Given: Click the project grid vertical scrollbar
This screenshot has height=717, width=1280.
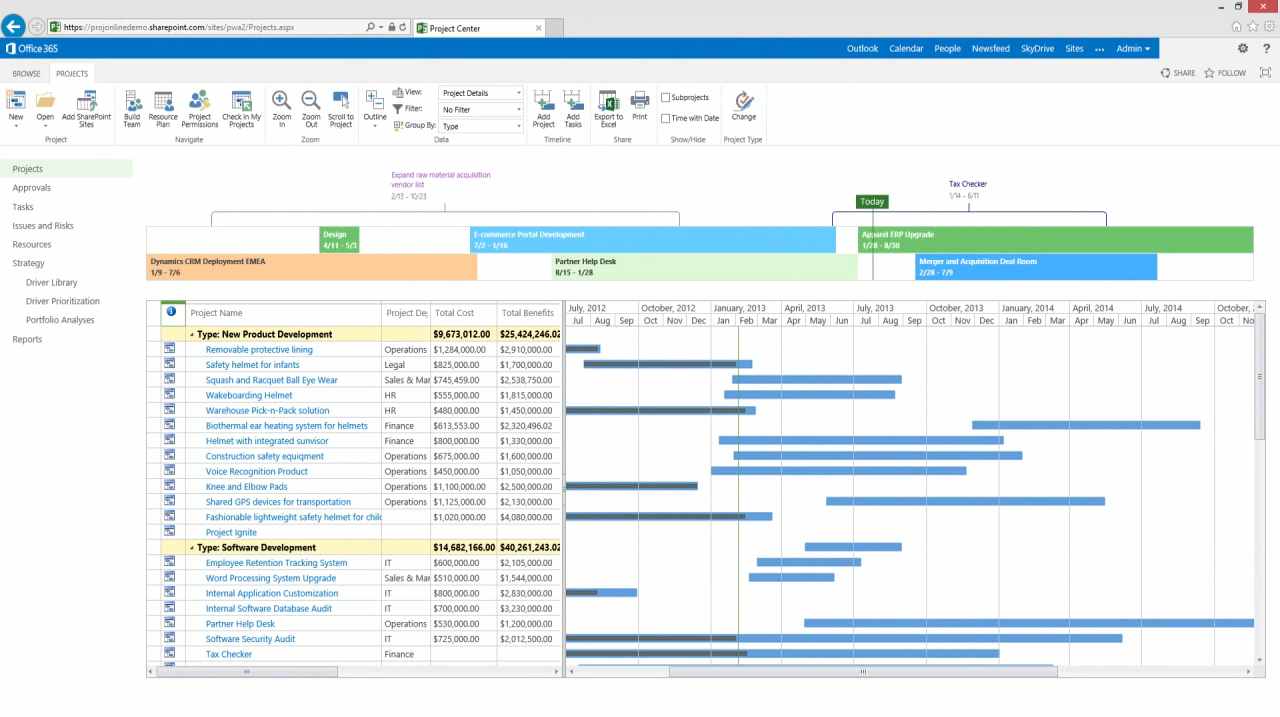Looking at the screenshot, I should click(1259, 375).
